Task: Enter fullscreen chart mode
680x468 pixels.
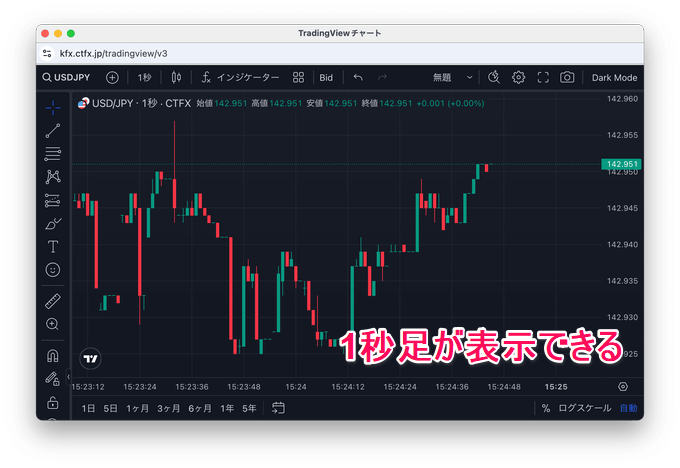Action: point(543,78)
